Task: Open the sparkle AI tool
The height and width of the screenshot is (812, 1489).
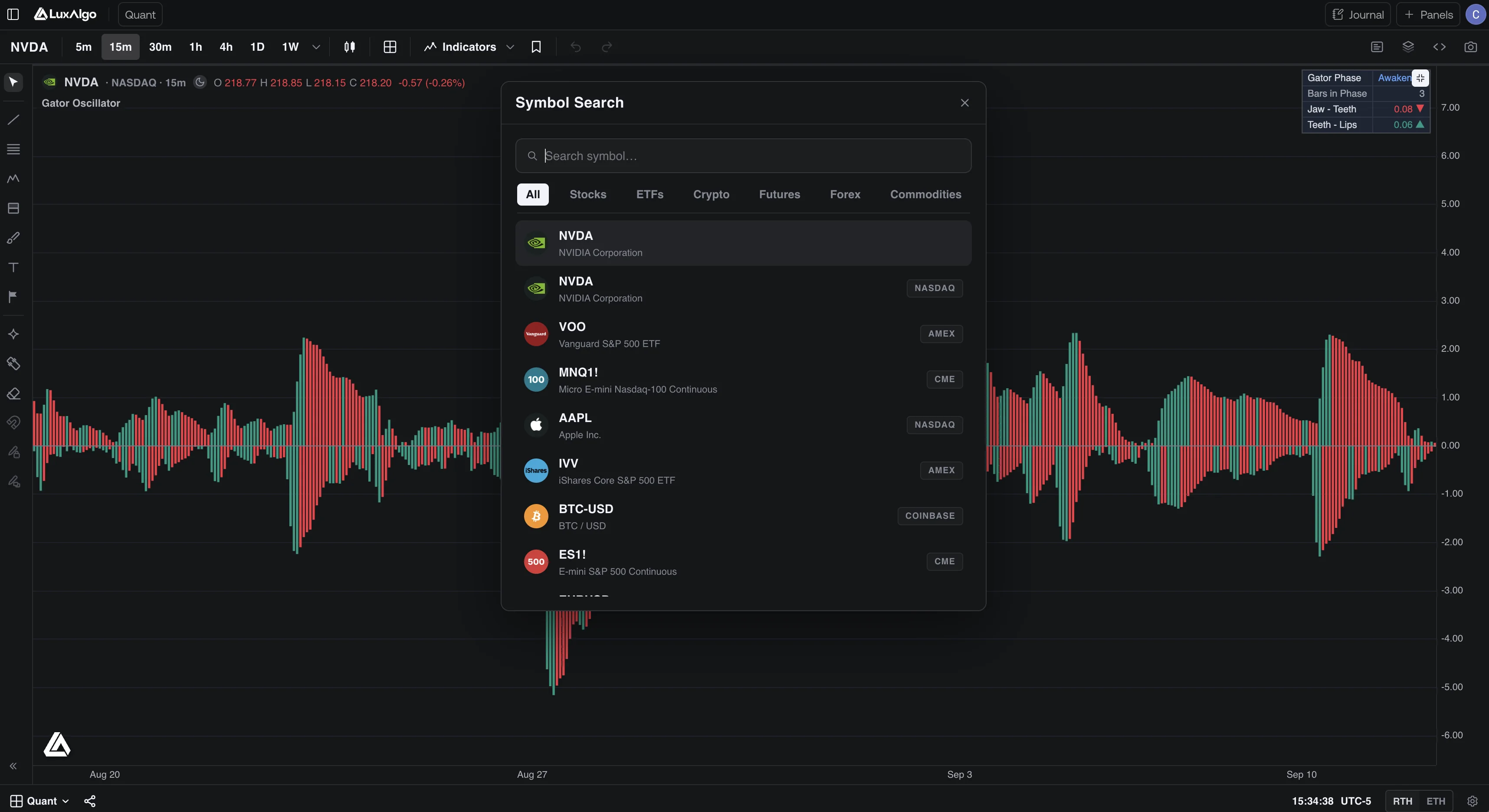Action: (13, 334)
